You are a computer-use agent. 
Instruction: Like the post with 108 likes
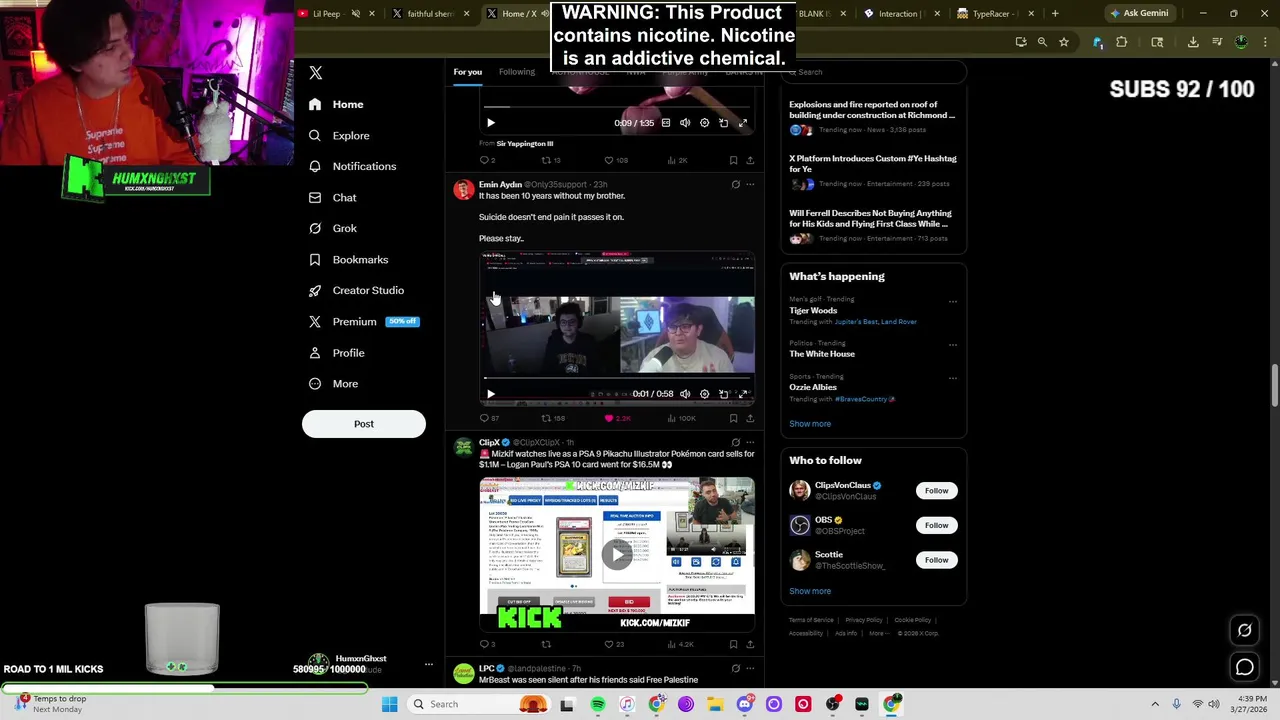tap(617, 160)
